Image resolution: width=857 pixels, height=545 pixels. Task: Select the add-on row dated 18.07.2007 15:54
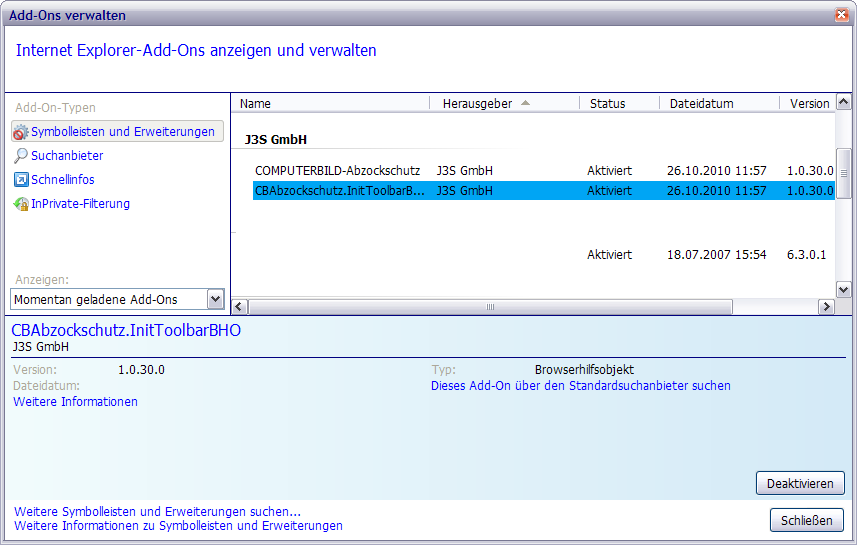pos(544,255)
